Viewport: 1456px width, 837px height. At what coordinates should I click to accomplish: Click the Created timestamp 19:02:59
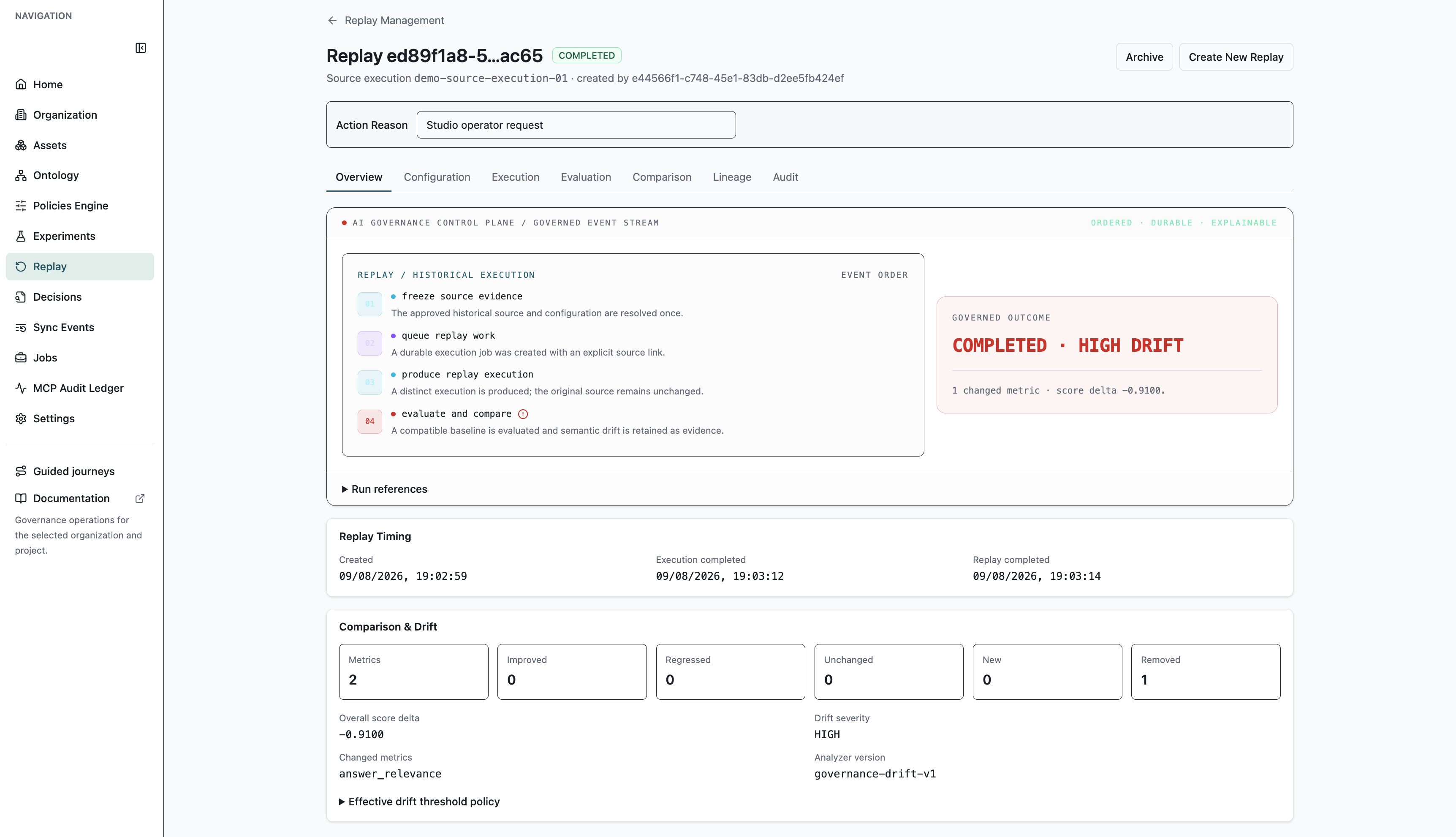(403, 576)
